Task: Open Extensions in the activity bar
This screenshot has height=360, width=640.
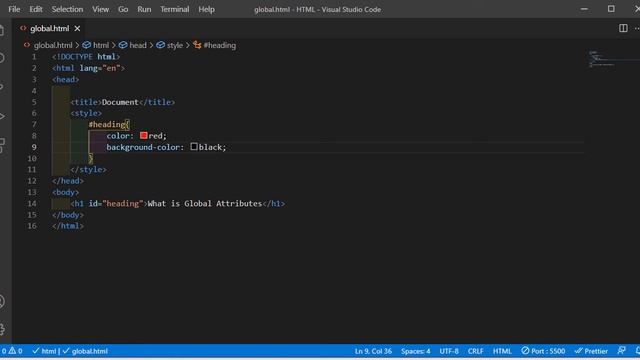Action: pyautogui.click(x=2, y=145)
